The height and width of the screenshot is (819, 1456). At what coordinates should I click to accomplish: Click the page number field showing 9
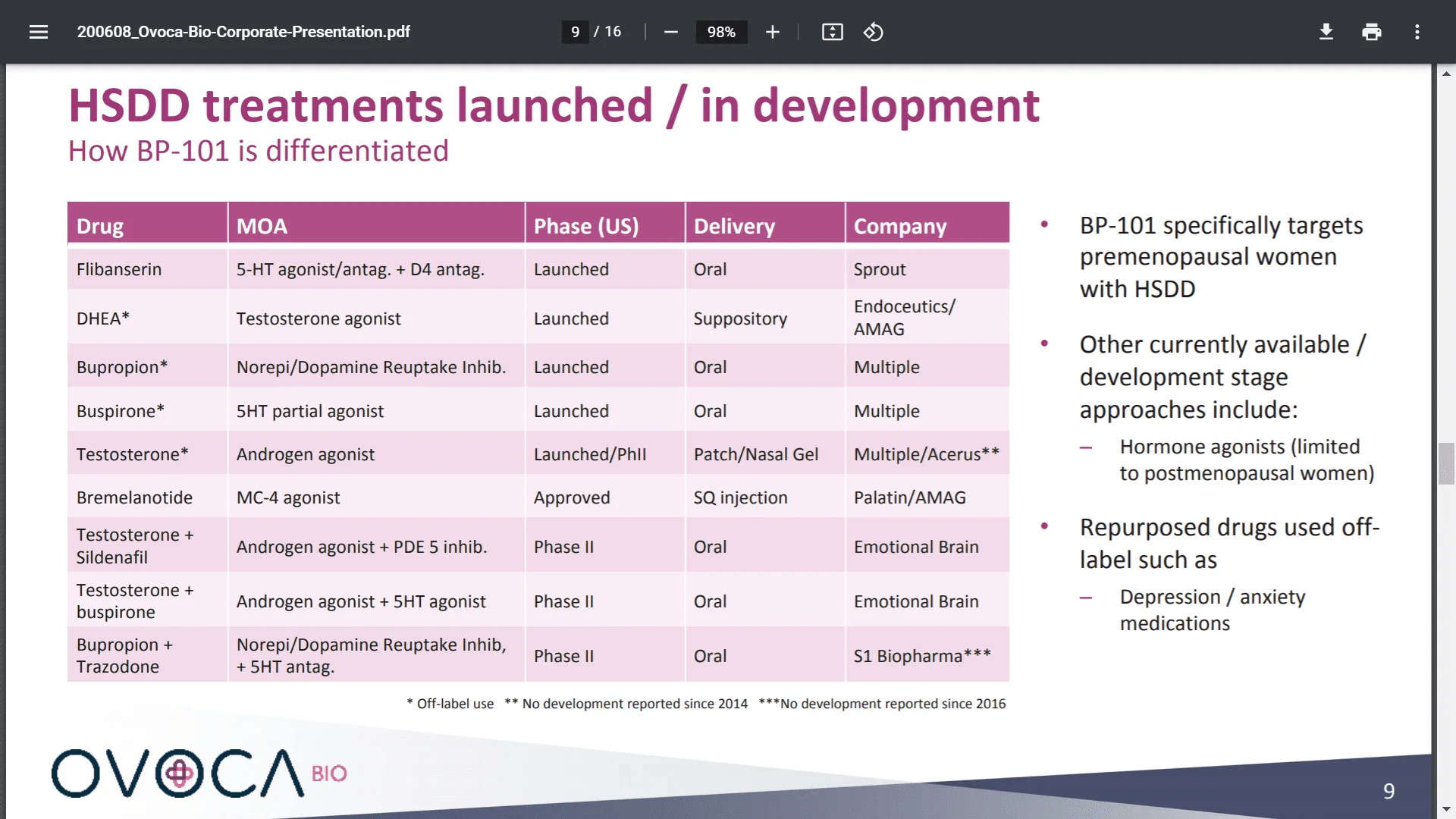[x=576, y=32]
